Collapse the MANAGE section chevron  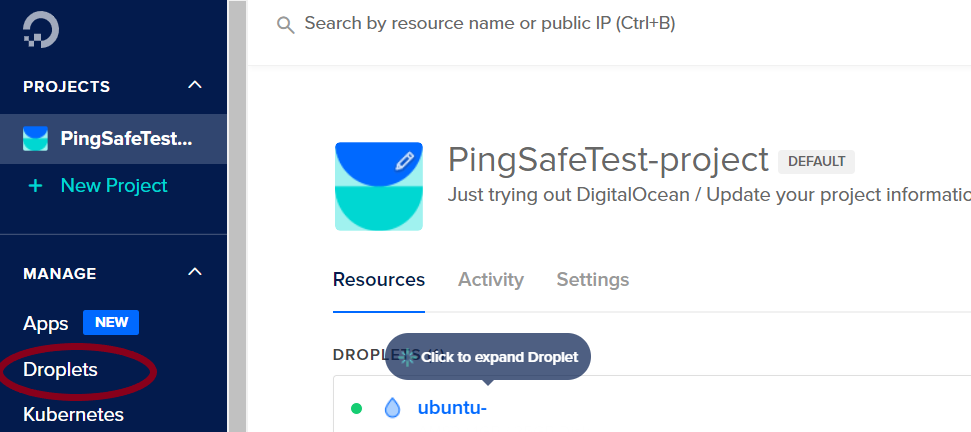pos(195,272)
